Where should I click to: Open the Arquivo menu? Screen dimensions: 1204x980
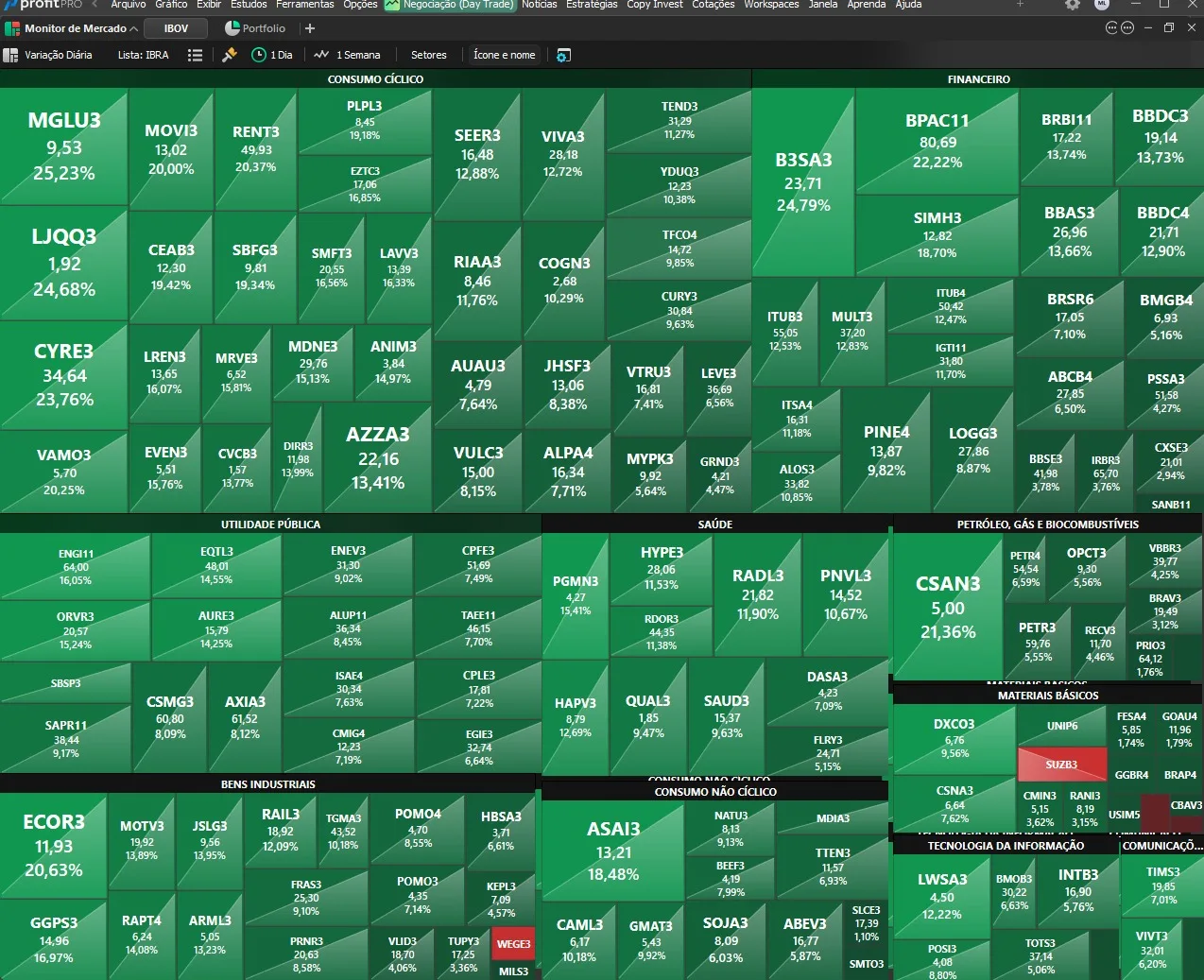click(x=129, y=5)
